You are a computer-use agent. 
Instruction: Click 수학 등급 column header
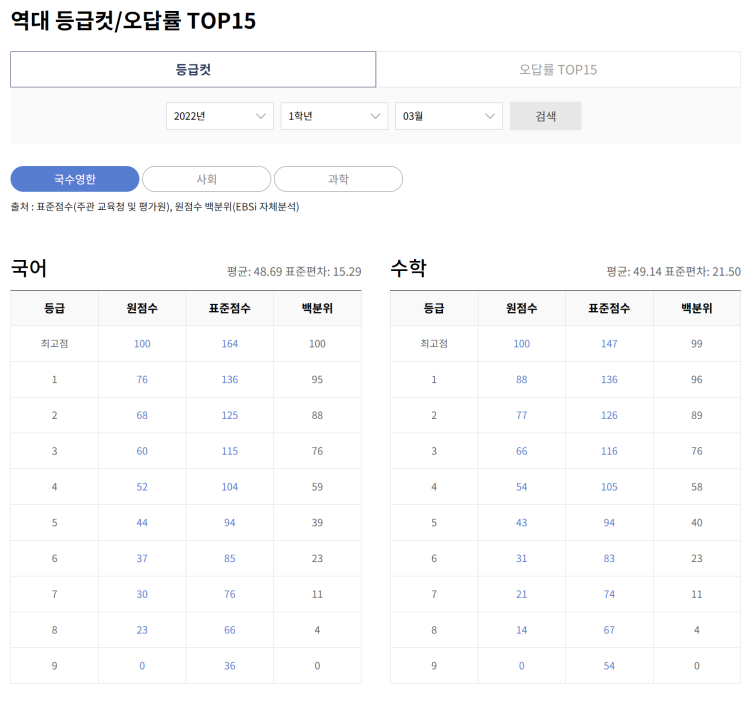click(434, 308)
